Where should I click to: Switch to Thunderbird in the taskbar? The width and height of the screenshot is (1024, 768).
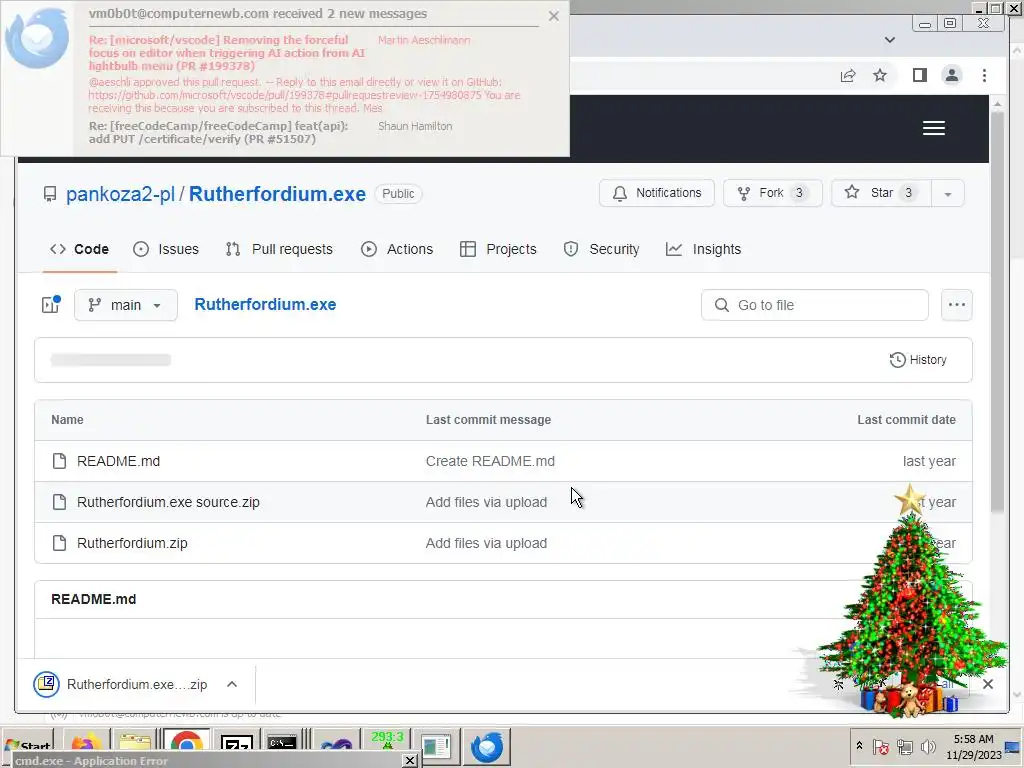[x=487, y=746]
